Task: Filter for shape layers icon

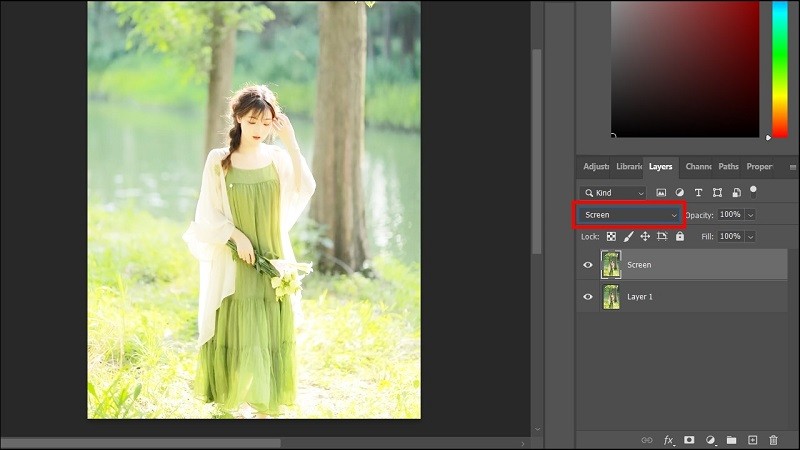Action: point(717,193)
